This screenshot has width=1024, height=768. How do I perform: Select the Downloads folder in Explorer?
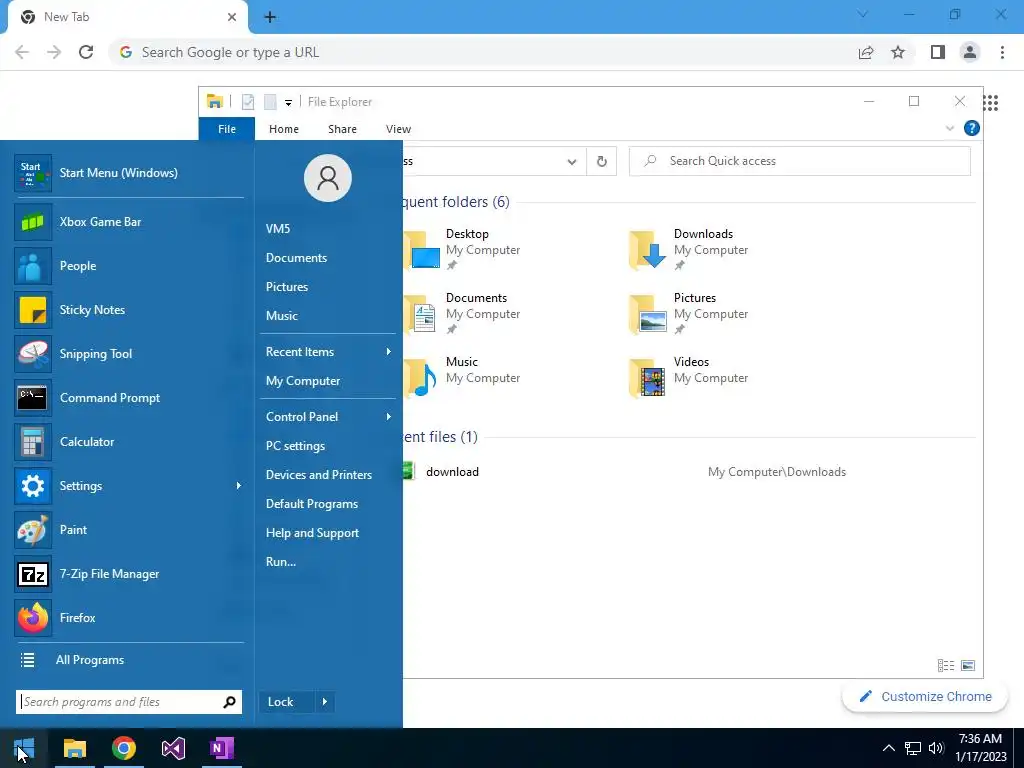tap(688, 250)
